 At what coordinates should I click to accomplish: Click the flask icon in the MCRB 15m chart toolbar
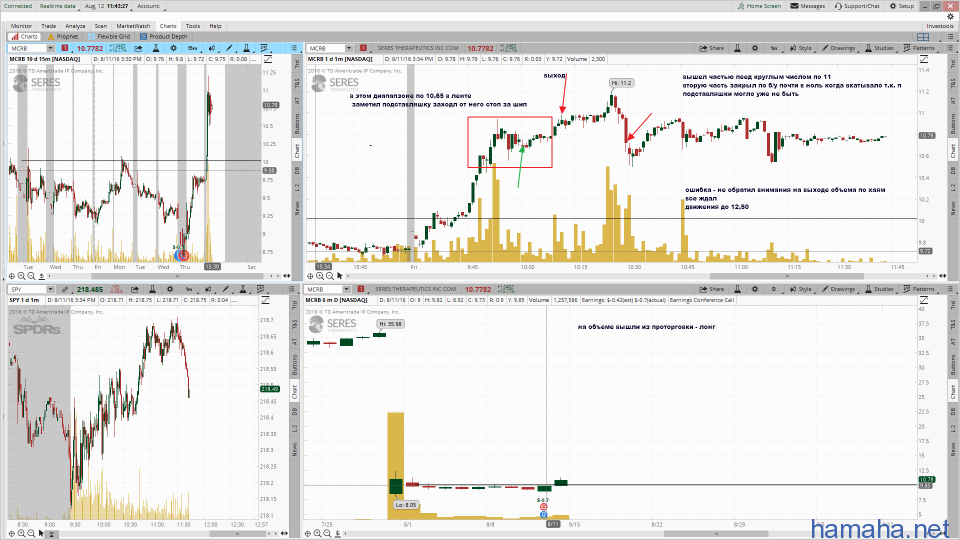156,48
